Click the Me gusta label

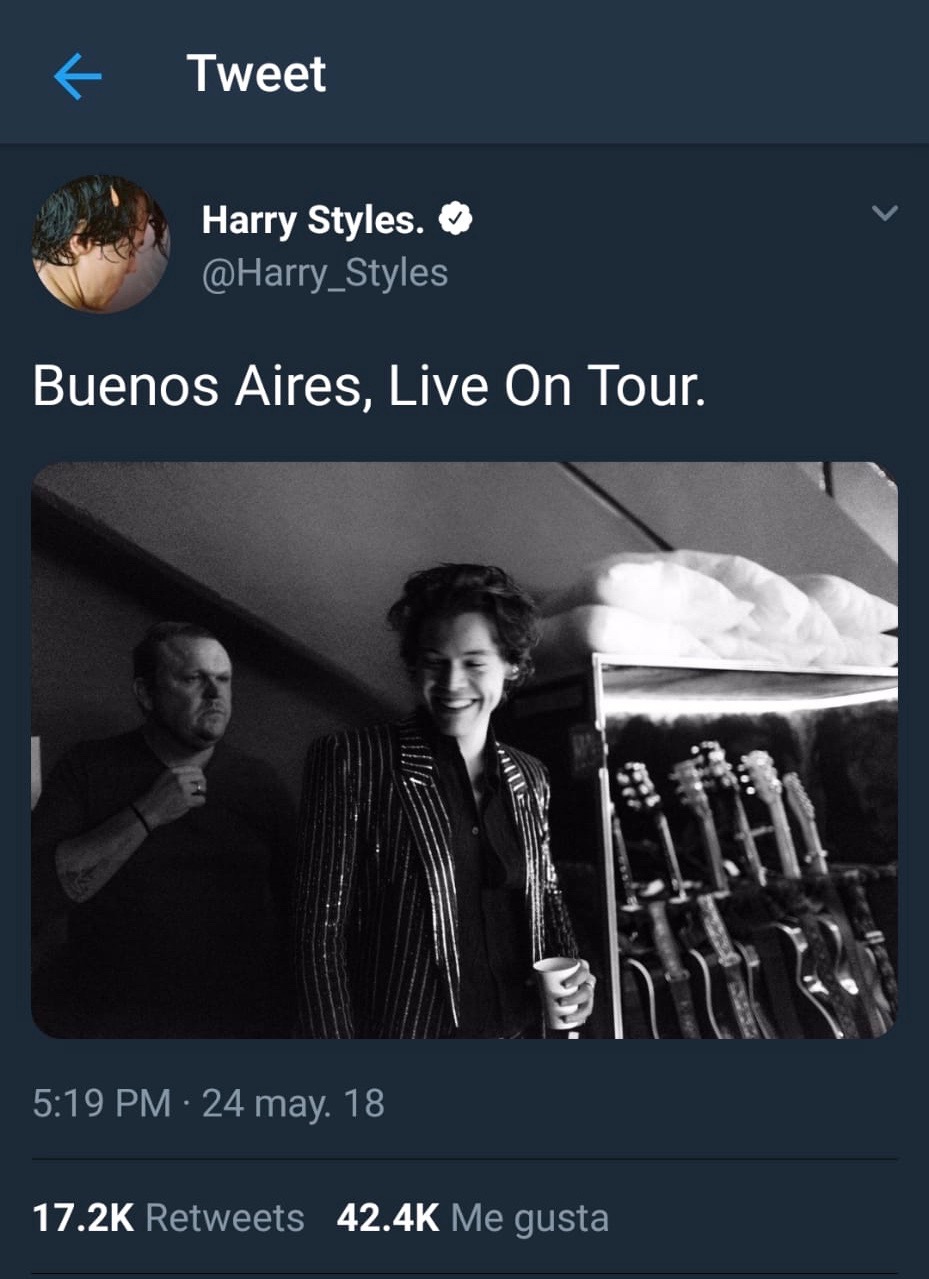(x=530, y=1219)
